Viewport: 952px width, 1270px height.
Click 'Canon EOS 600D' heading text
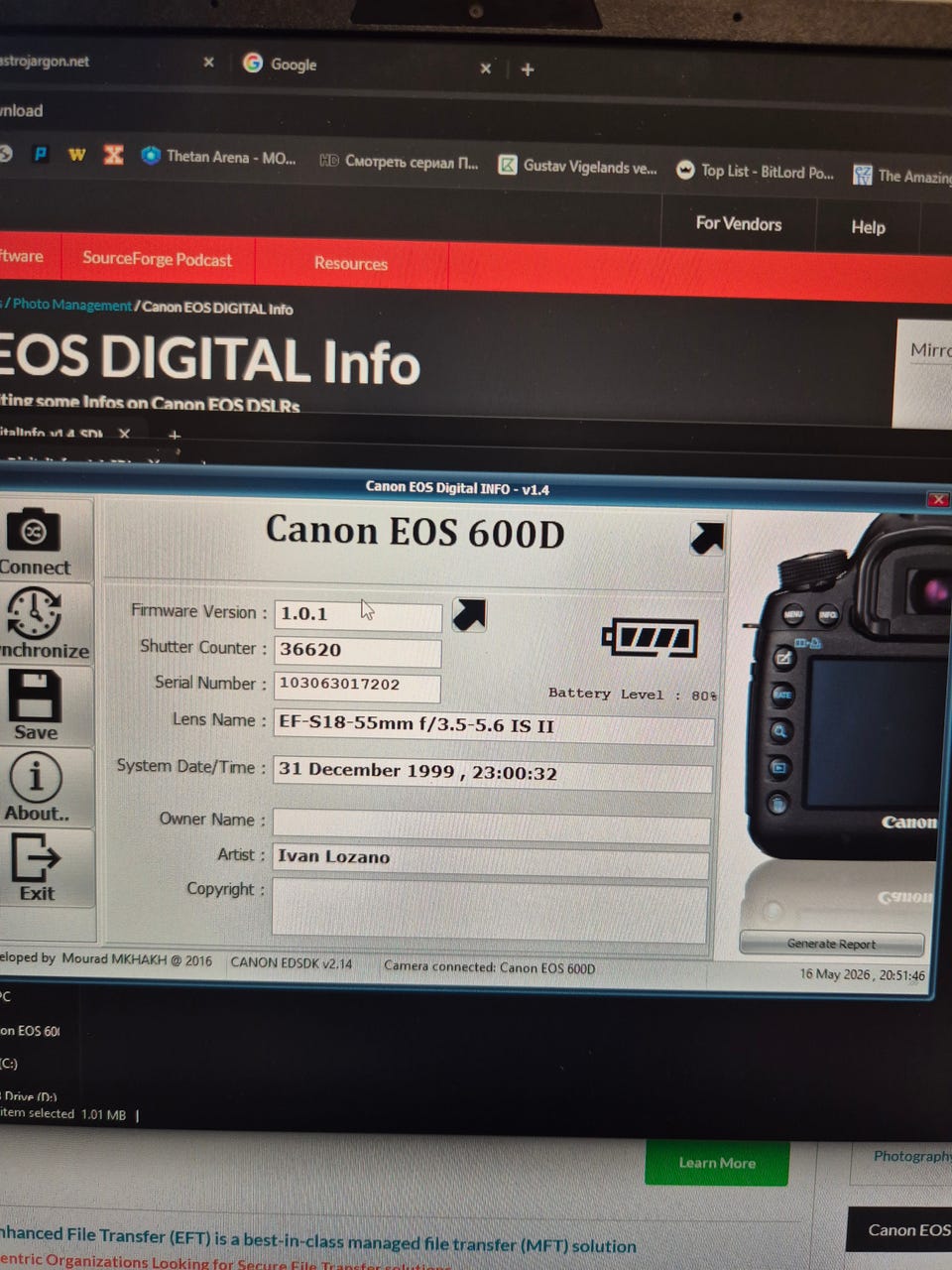[415, 532]
